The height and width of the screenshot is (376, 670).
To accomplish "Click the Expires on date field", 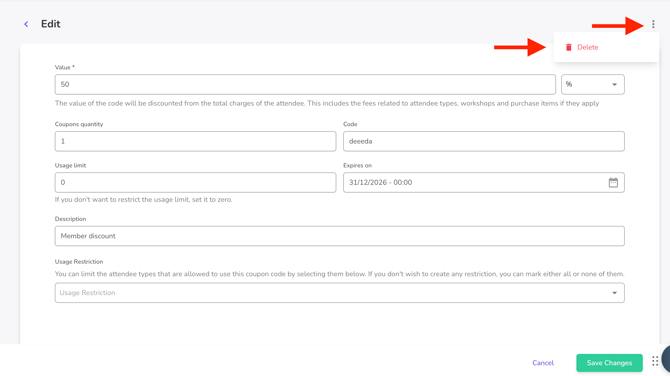I will (x=484, y=182).
